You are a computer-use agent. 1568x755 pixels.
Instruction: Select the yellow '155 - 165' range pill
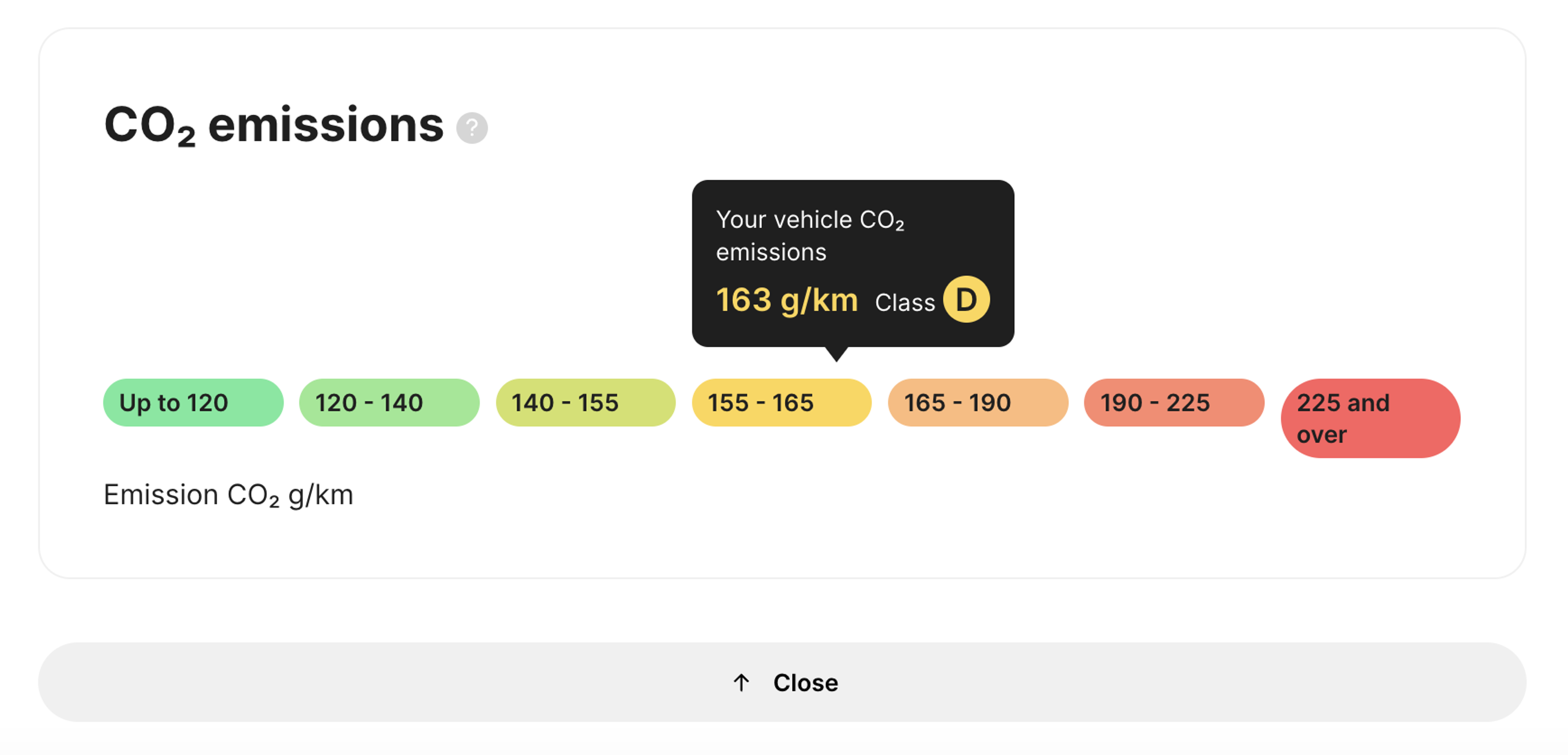click(782, 403)
